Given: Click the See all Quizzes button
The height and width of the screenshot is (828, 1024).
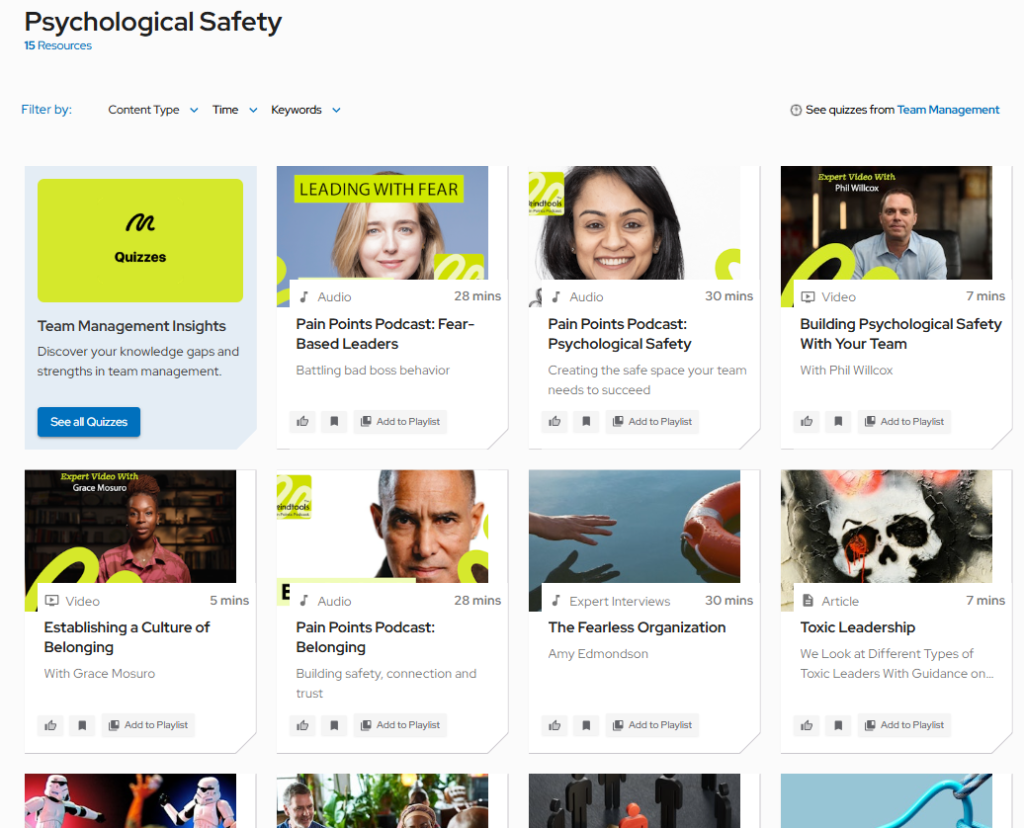Looking at the screenshot, I should click(x=89, y=422).
